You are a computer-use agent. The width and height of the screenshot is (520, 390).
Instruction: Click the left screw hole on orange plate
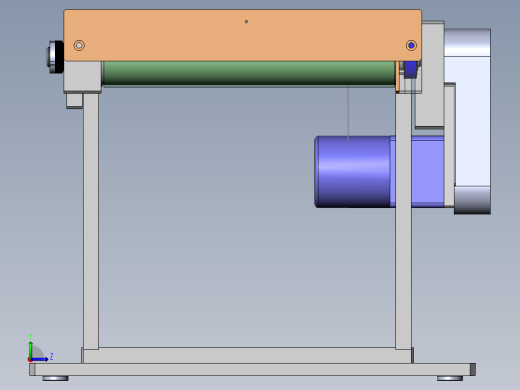pyautogui.click(x=79, y=45)
